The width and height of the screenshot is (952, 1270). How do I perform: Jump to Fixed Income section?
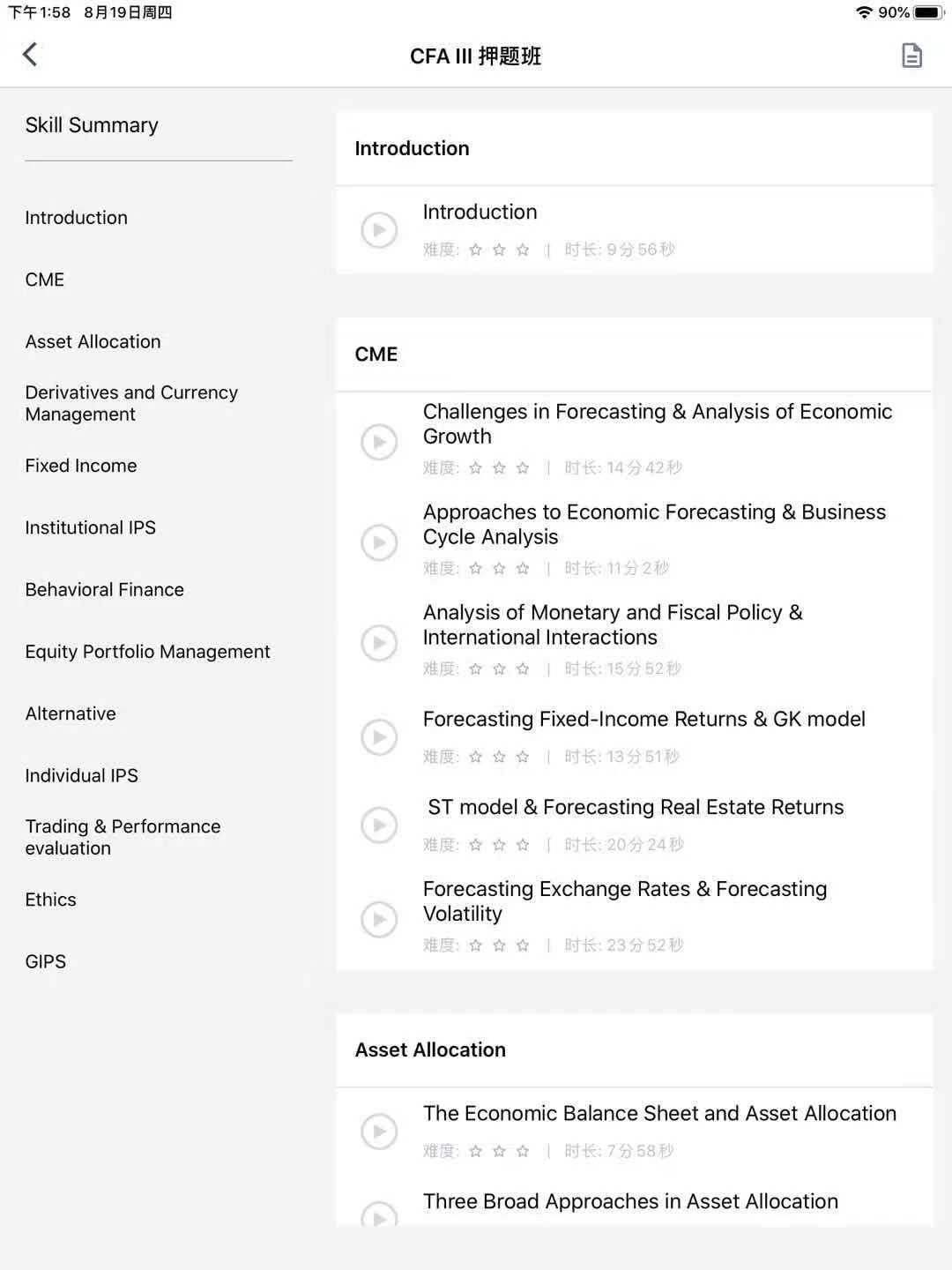coord(81,466)
